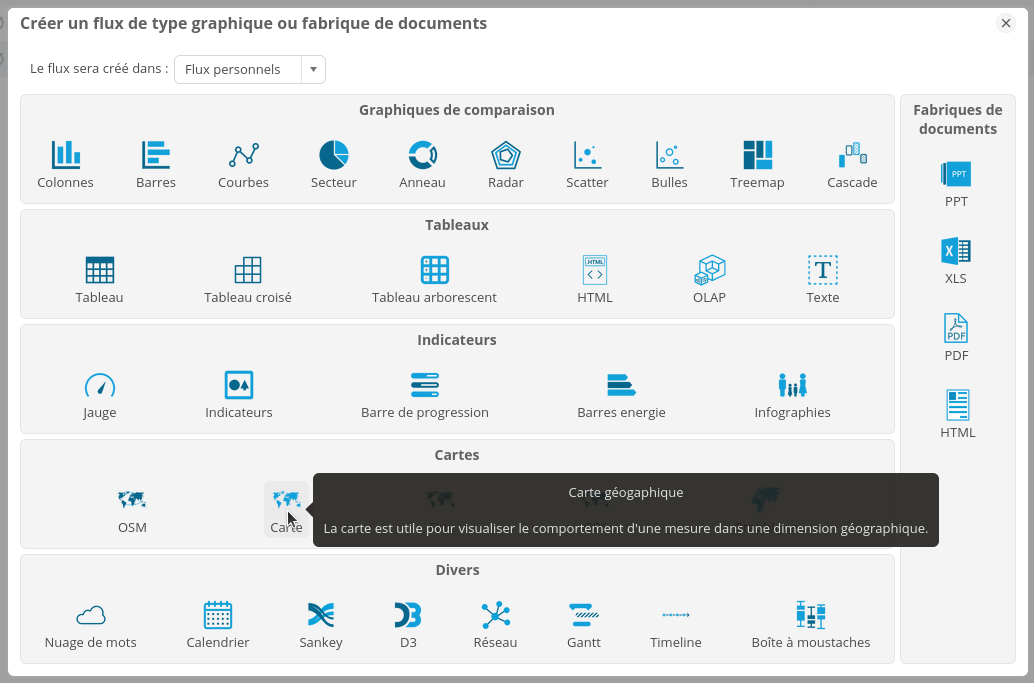
Task: Select the Carte geographic map icon
Action: click(x=286, y=500)
